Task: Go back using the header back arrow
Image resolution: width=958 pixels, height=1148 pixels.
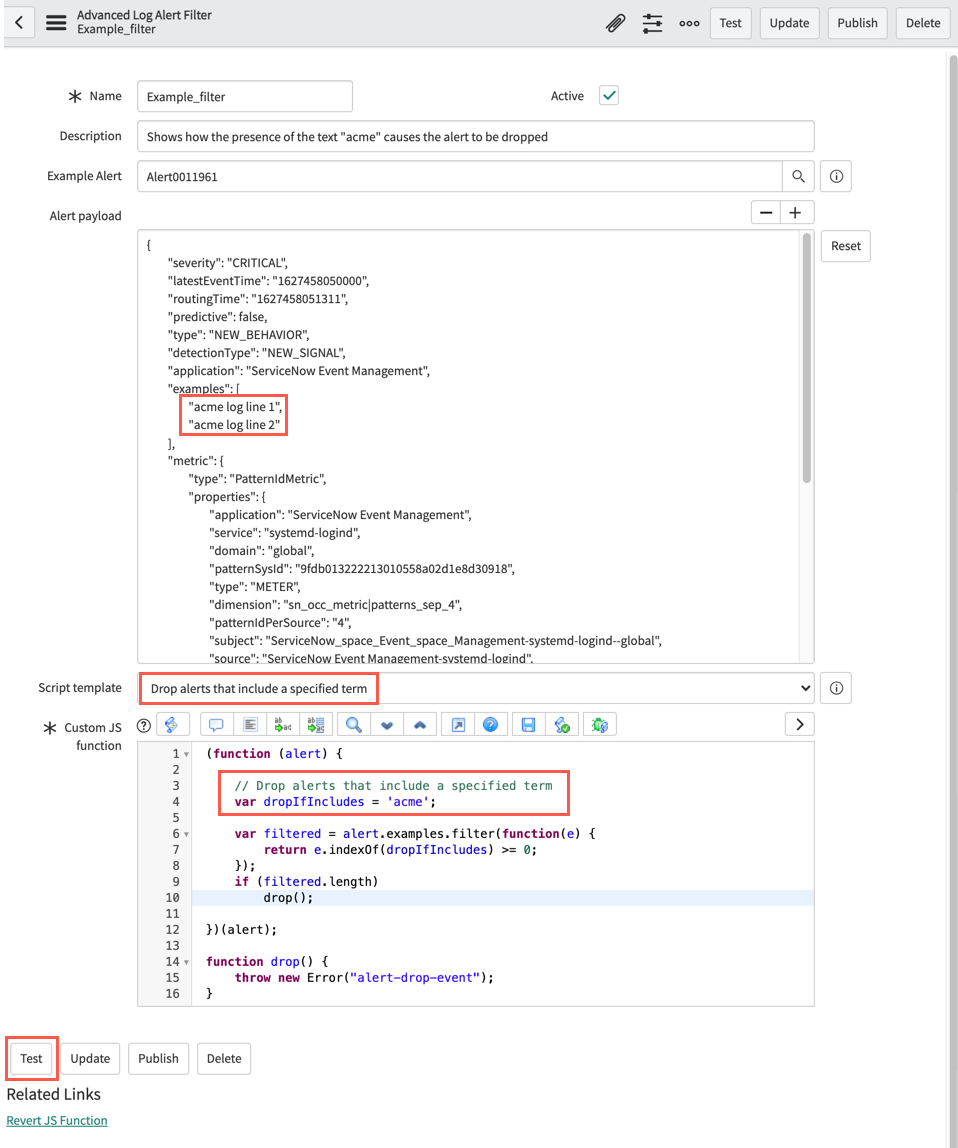Action: [20, 23]
